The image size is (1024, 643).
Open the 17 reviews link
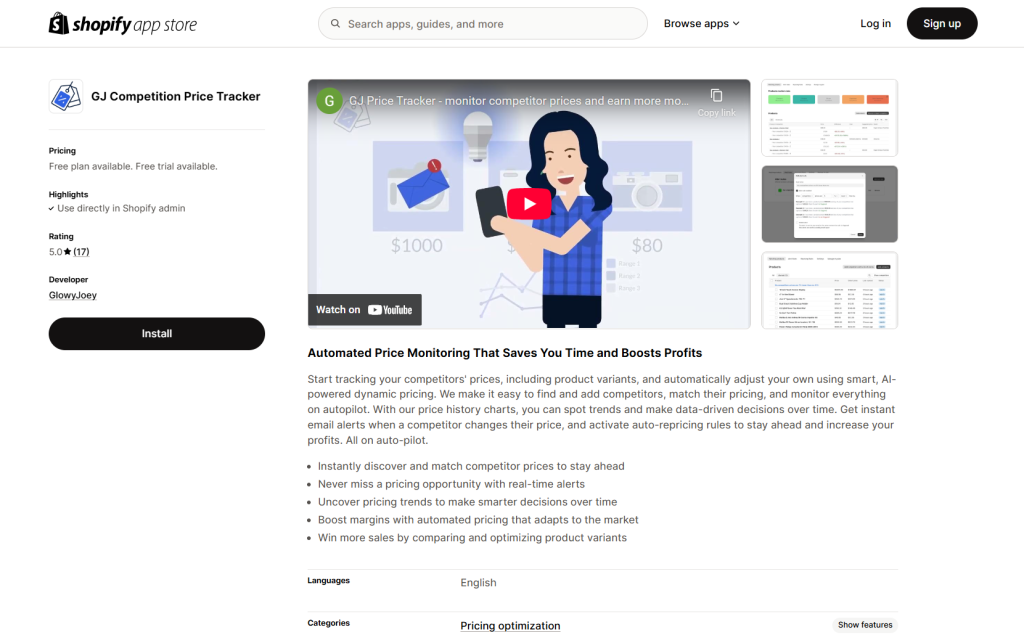[x=81, y=252]
